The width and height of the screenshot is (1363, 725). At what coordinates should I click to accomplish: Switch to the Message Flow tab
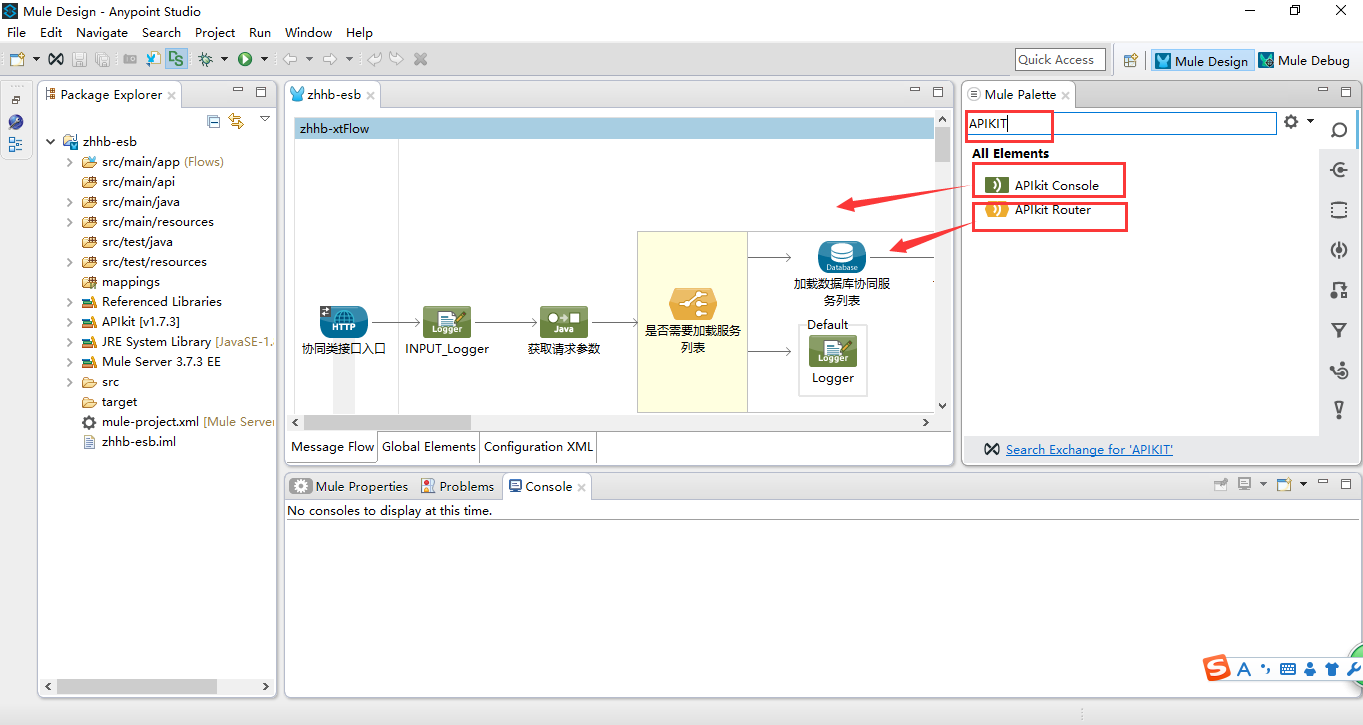[332, 447]
